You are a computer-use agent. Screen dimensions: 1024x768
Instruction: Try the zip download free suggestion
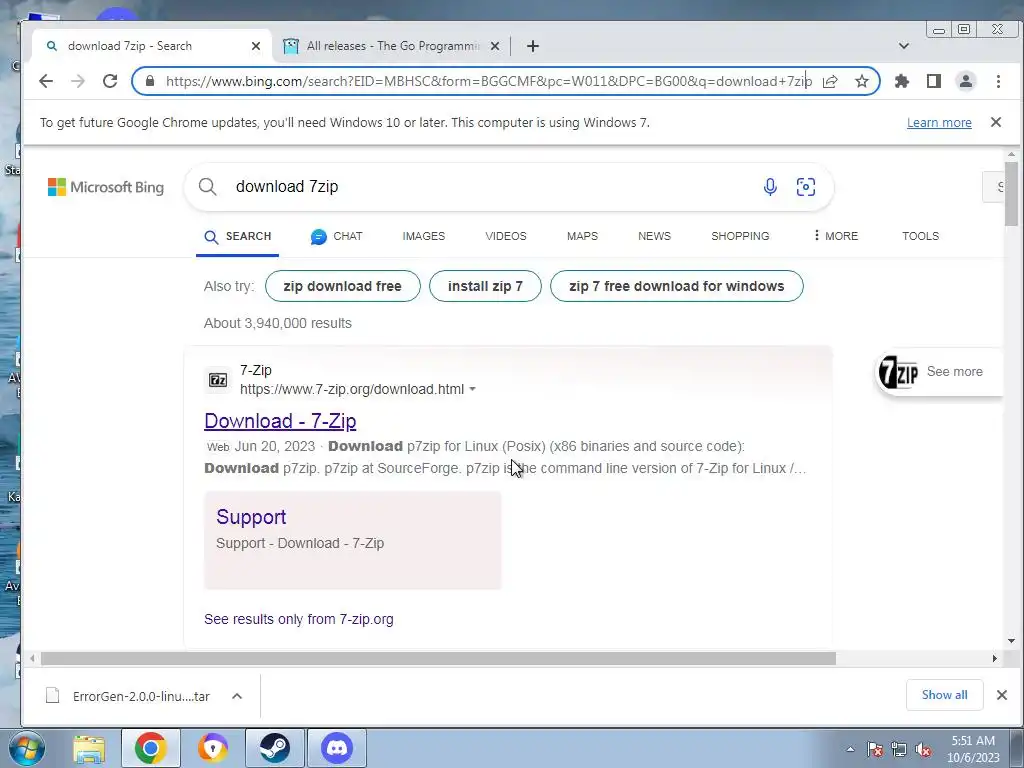coord(343,286)
